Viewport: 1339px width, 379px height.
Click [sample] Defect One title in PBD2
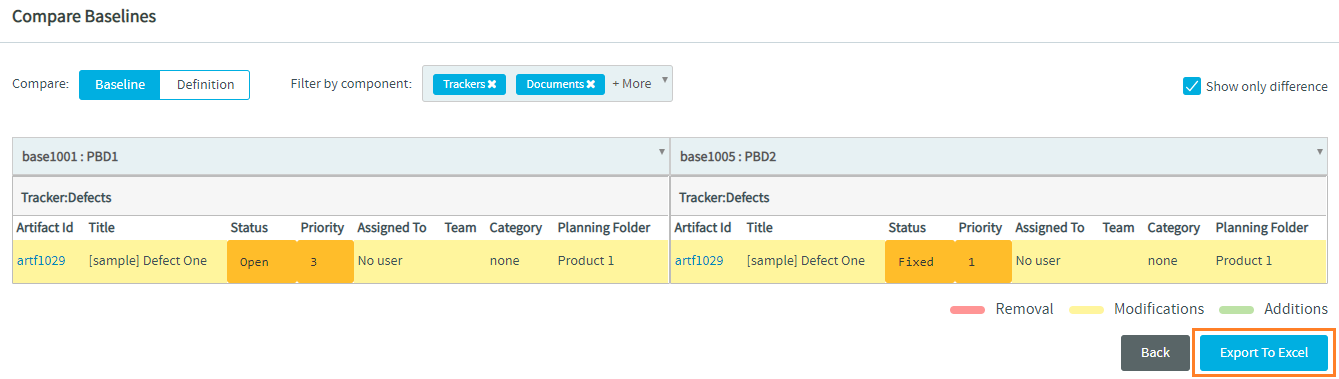coord(806,261)
